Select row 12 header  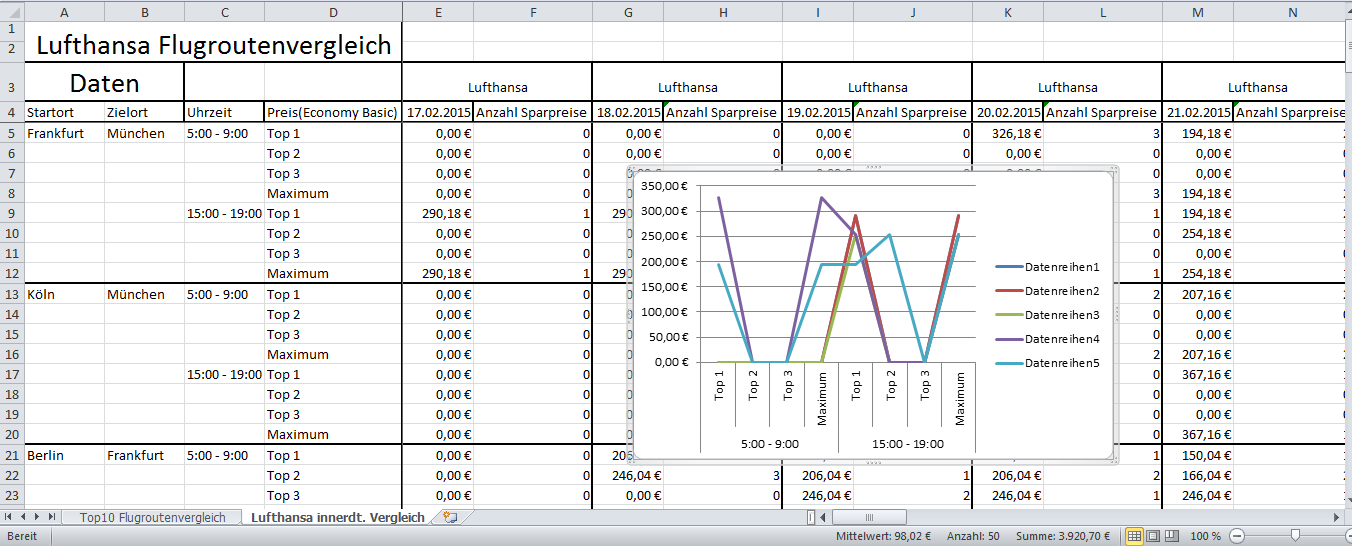pyautogui.click(x=12, y=273)
